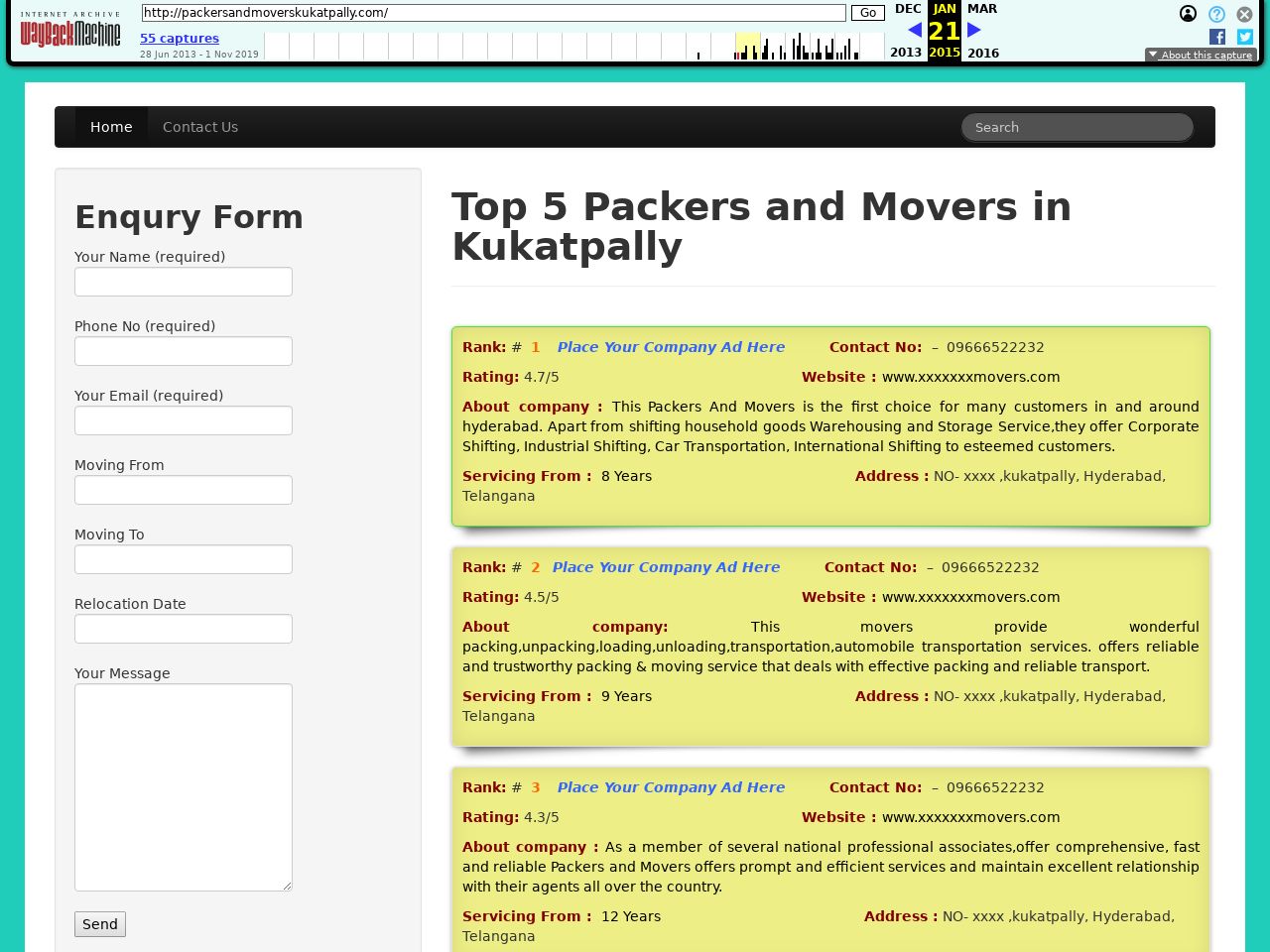
Task: Share capture on Facebook
Action: 1217,37
